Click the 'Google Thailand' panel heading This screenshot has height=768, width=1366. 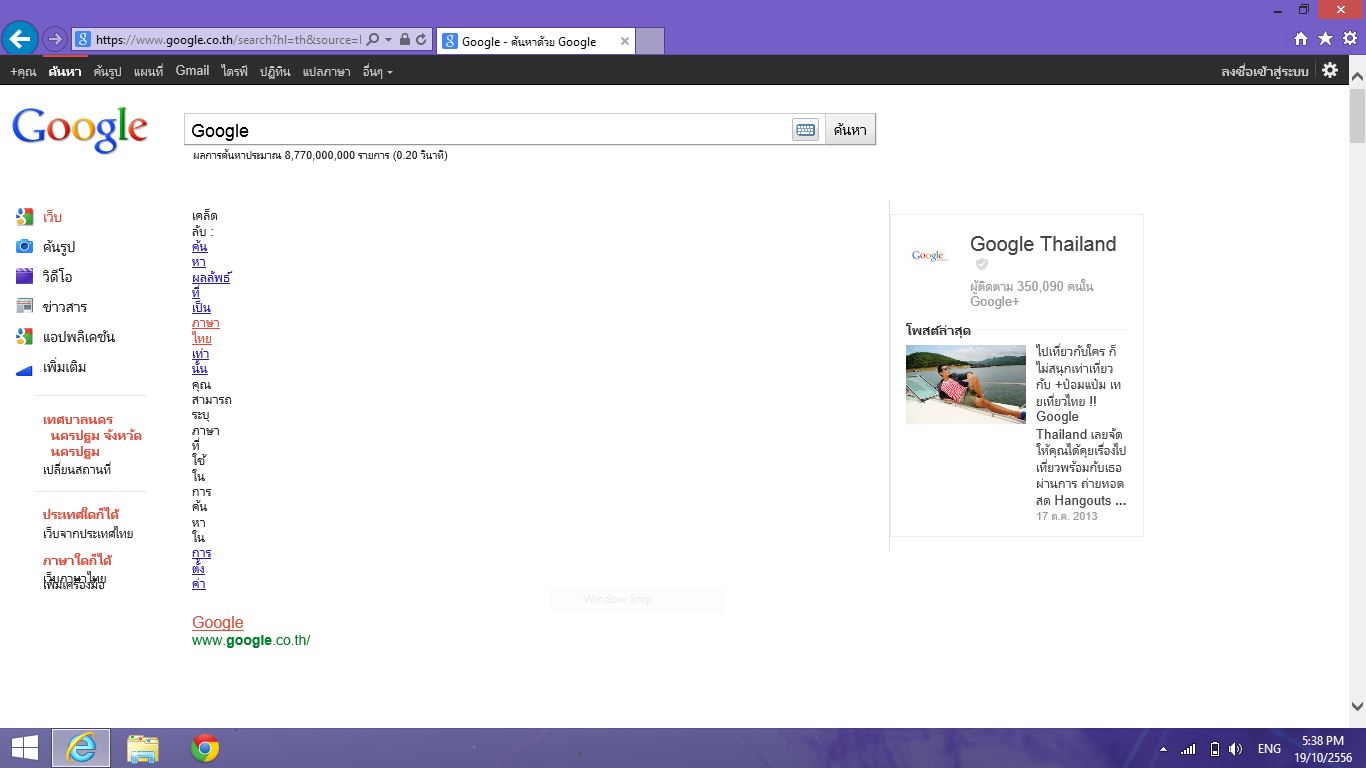click(1043, 244)
